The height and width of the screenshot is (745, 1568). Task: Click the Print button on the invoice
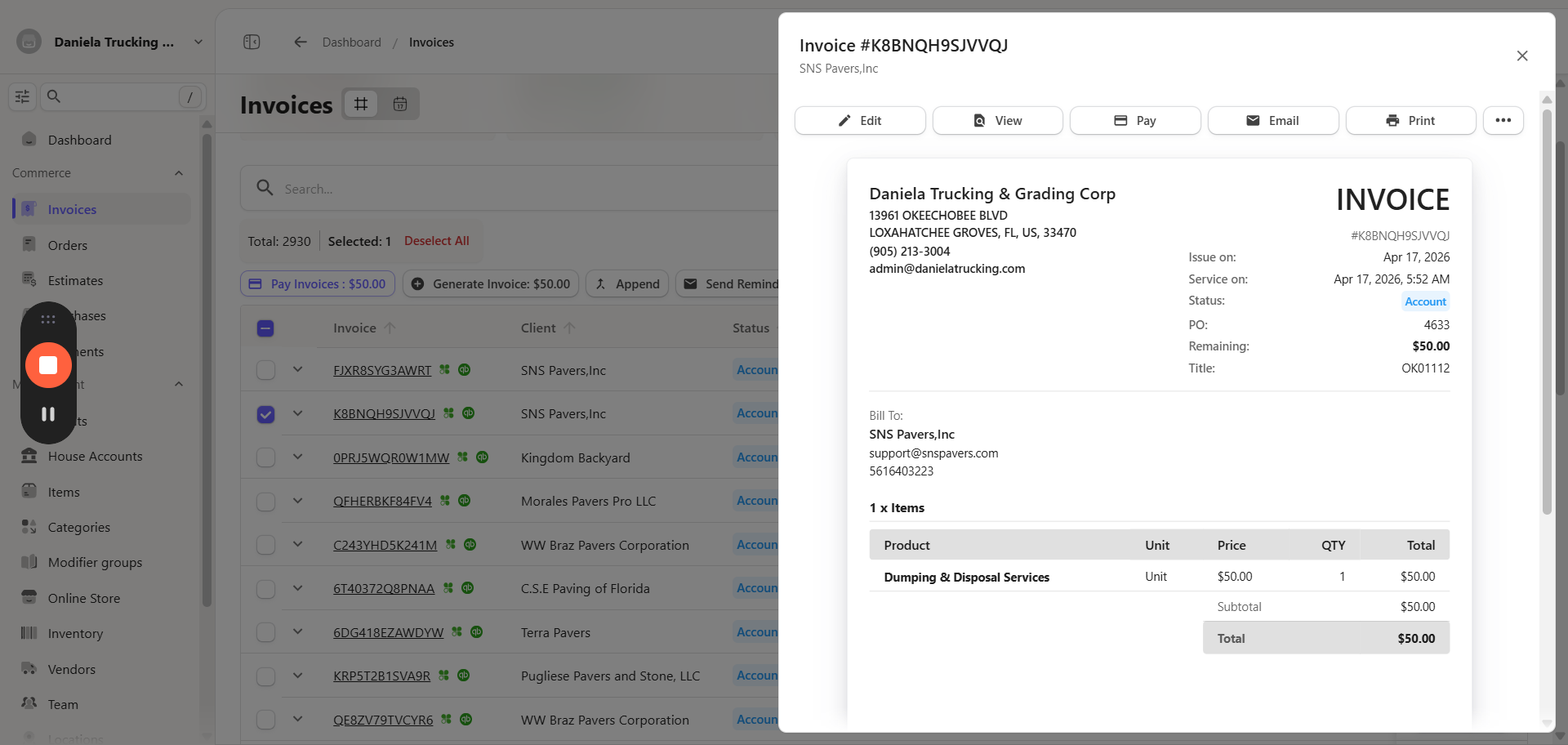point(1410,120)
